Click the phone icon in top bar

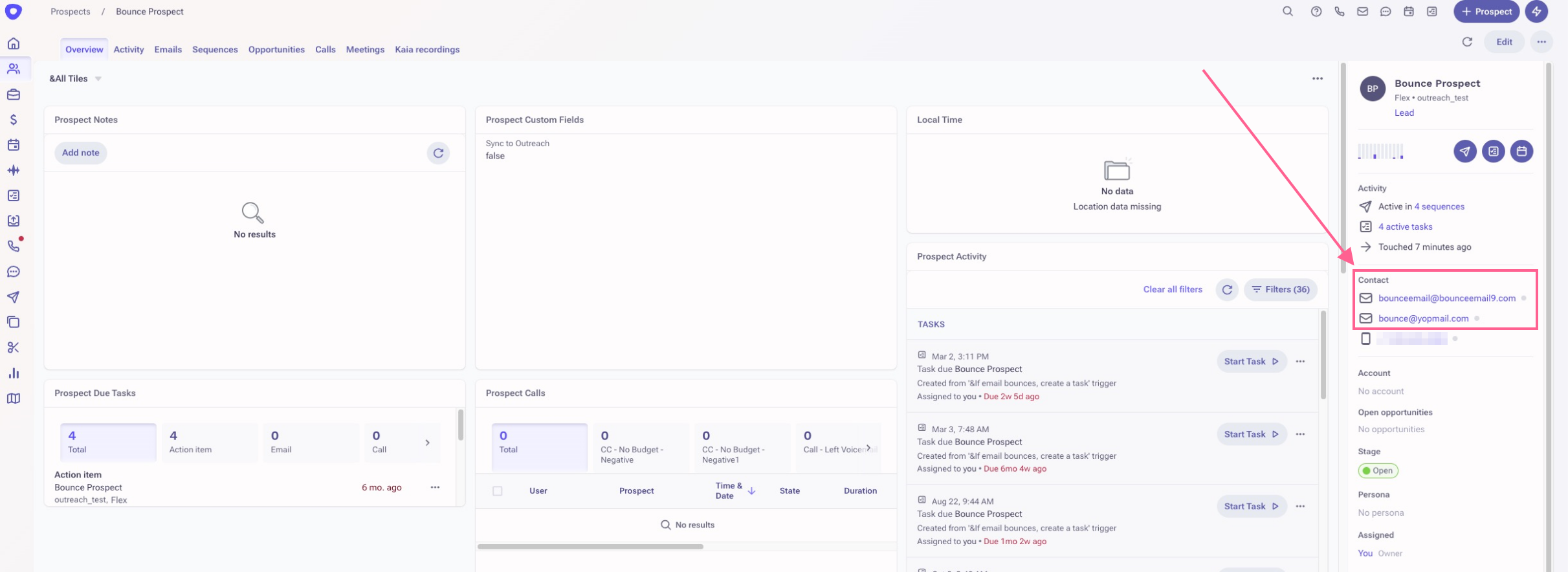(1340, 12)
